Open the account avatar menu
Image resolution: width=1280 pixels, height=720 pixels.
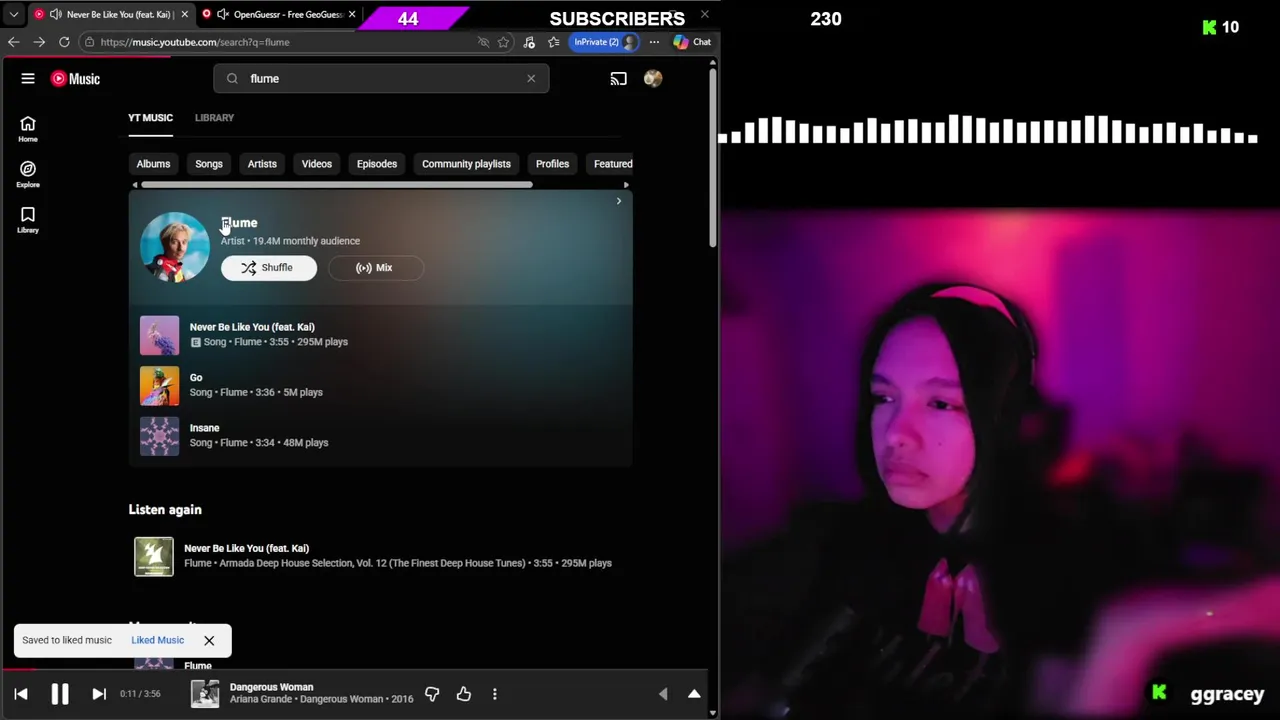pyautogui.click(x=653, y=78)
